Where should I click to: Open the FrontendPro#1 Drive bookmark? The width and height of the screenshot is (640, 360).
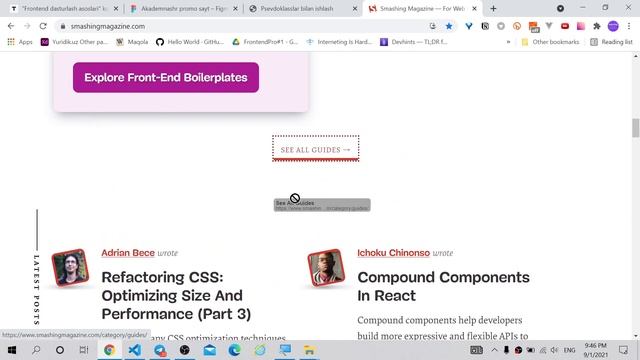[x=265, y=42]
